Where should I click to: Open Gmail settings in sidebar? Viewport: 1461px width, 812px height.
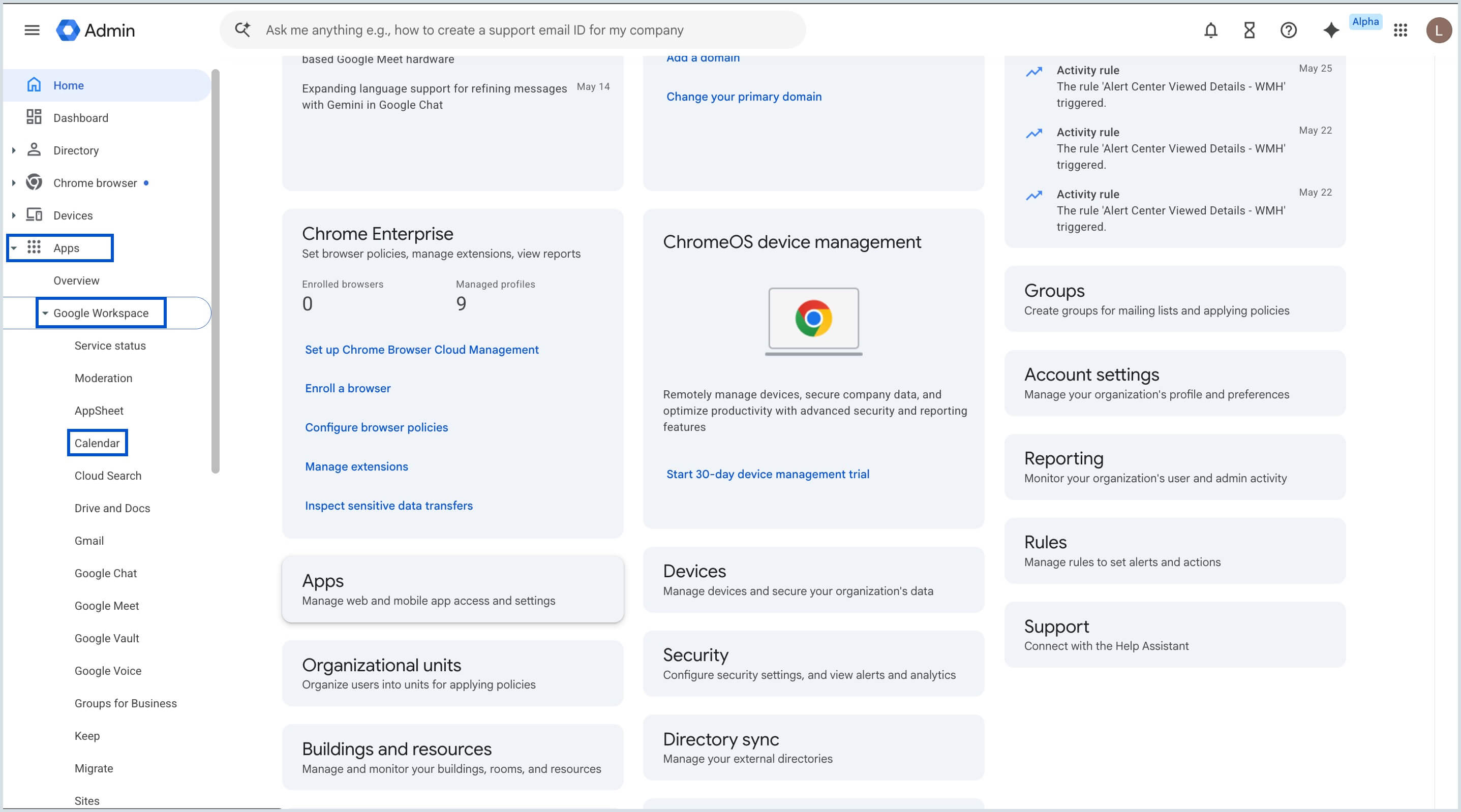pyautogui.click(x=89, y=540)
